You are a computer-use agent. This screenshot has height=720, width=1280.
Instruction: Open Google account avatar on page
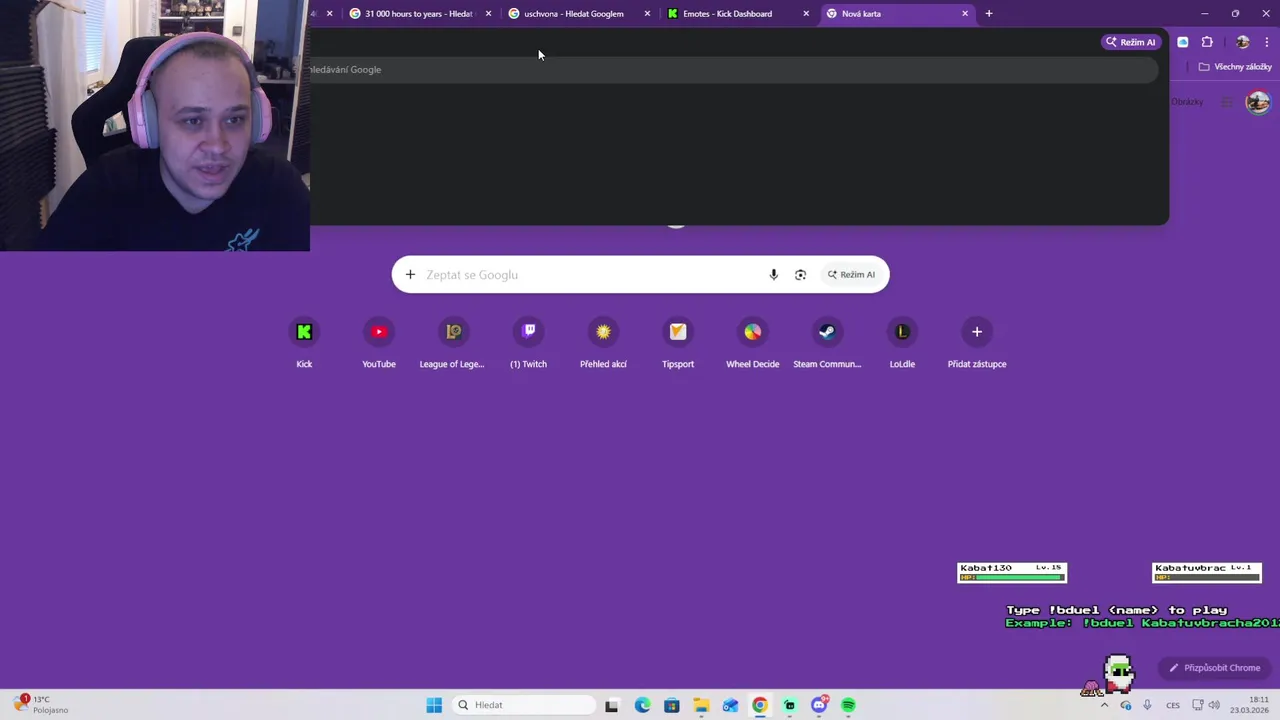(1258, 102)
